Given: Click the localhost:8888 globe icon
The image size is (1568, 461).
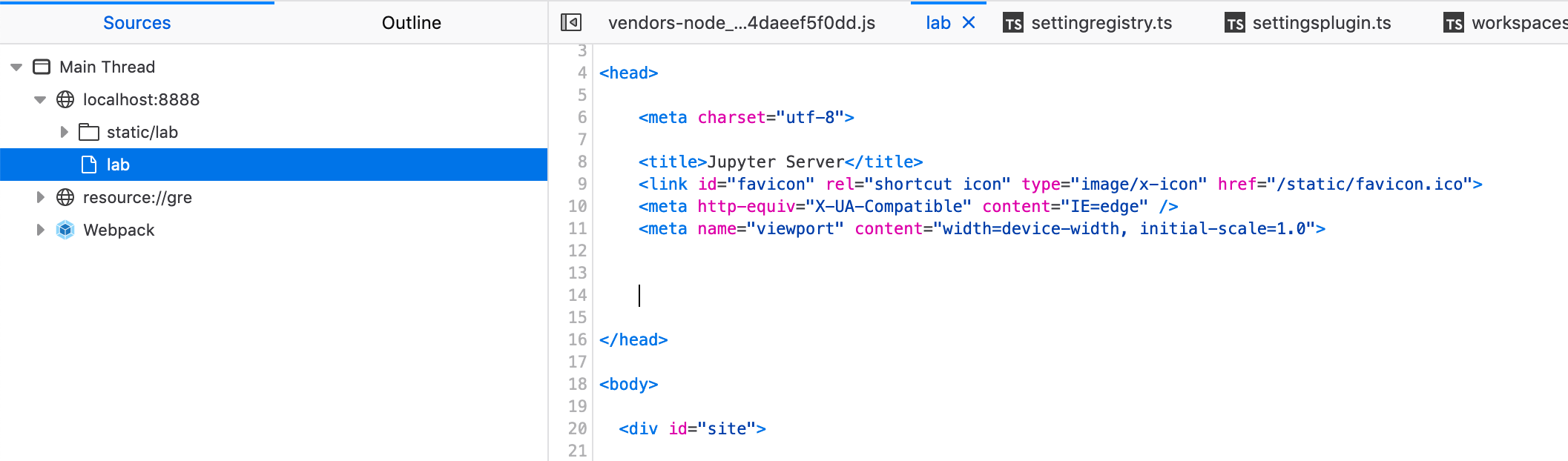Looking at the screenshot, I should click(65, 99).
